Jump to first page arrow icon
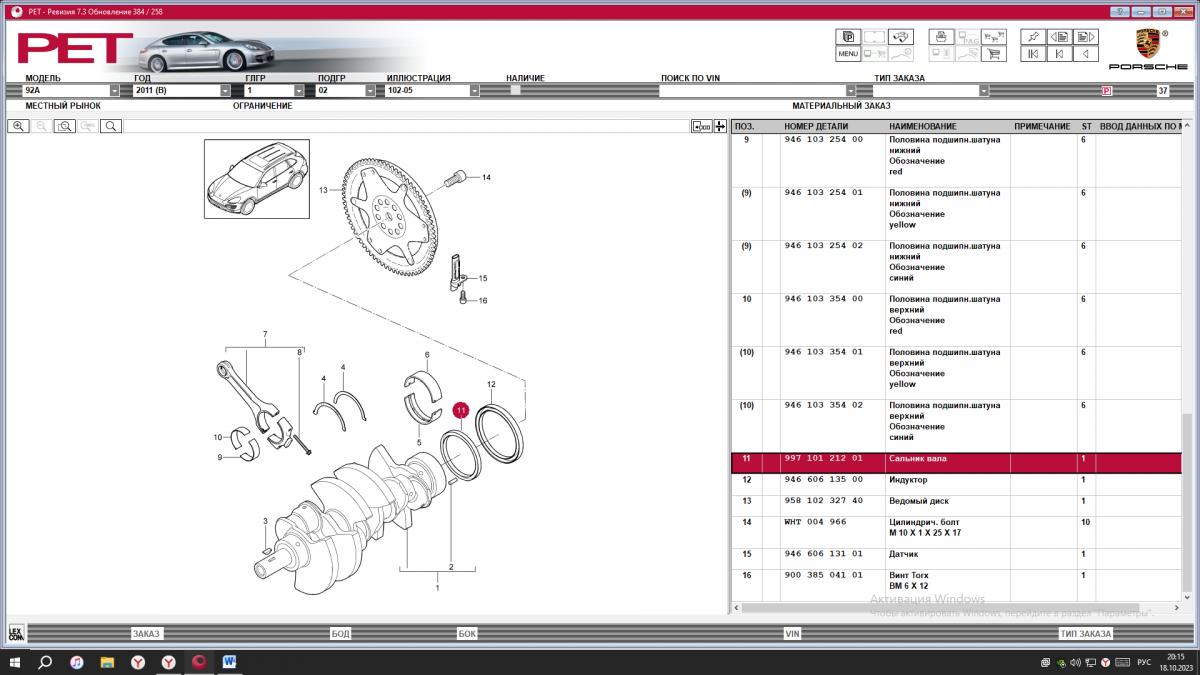This screenshot has height=675, width=1200. 1033,54
